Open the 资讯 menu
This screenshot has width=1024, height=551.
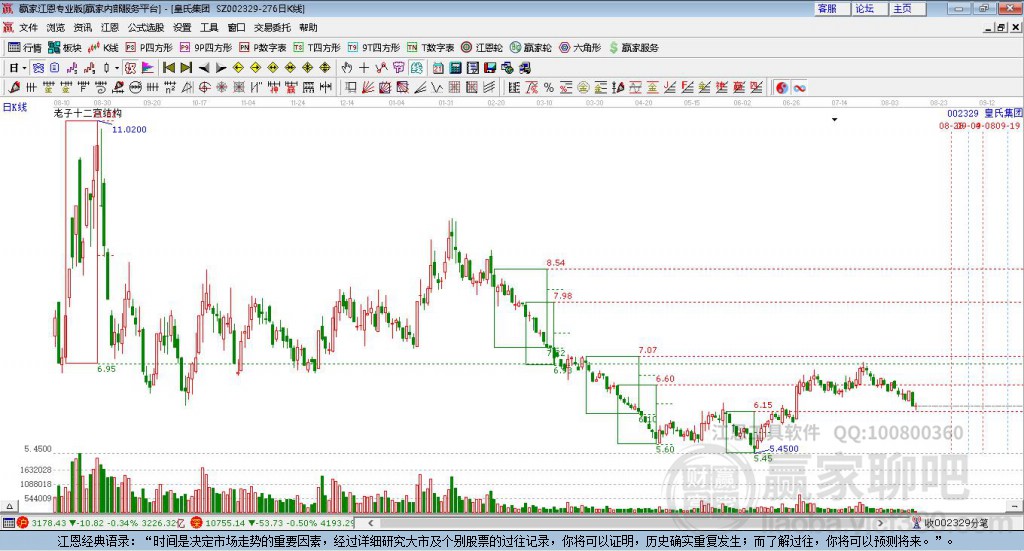(83, 27)
